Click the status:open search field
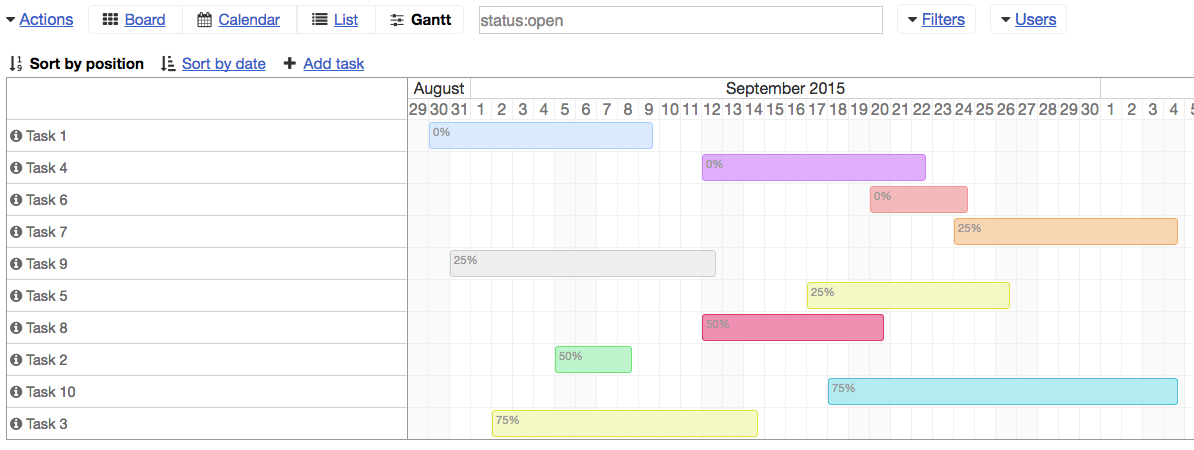Image resolution: width=1194 pixels, height=450 pixels. point(680,20)
